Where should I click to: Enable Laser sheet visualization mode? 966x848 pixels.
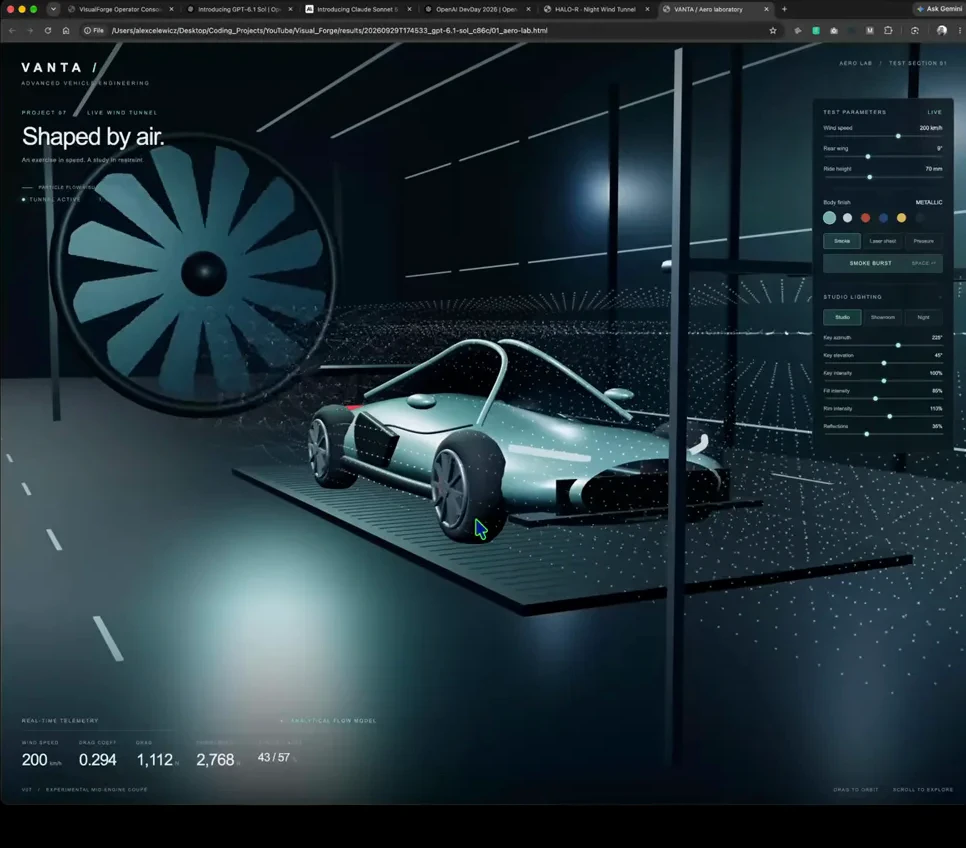pos(883,241)
